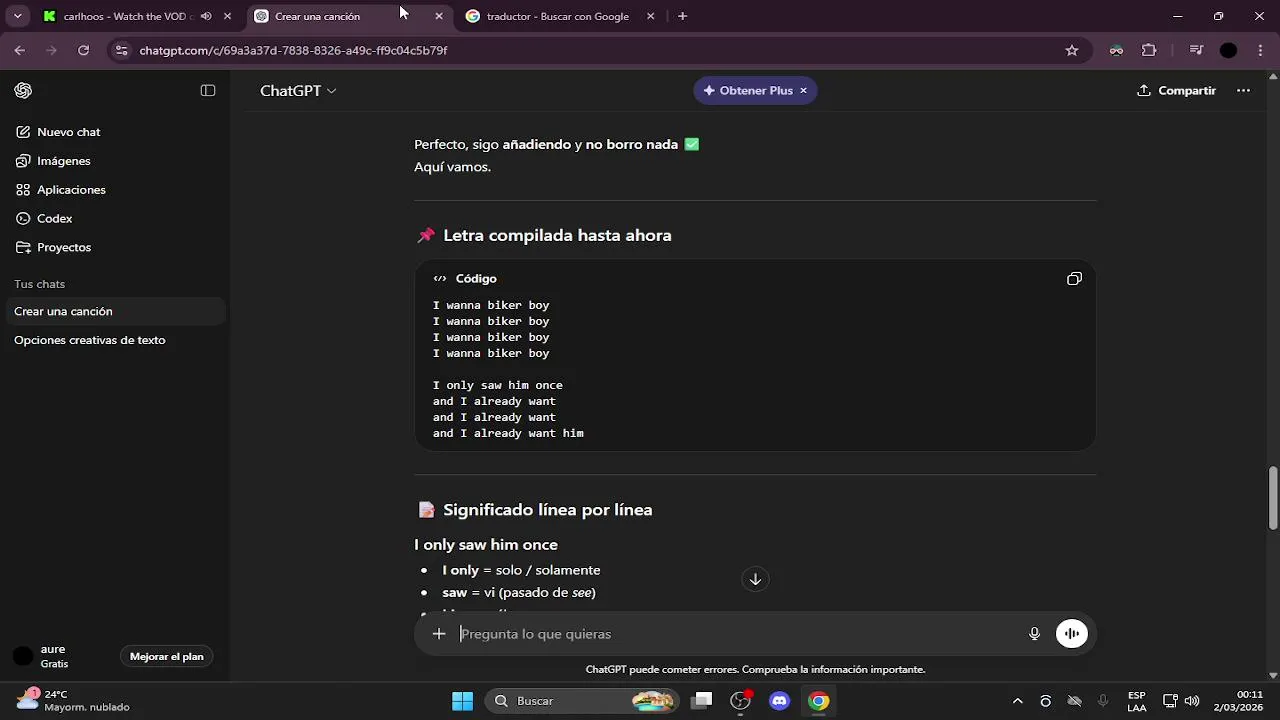This screenshot has height=720, width=1280.
Task: Start voice mode with the waveform button
Action: coord(1072,634)
